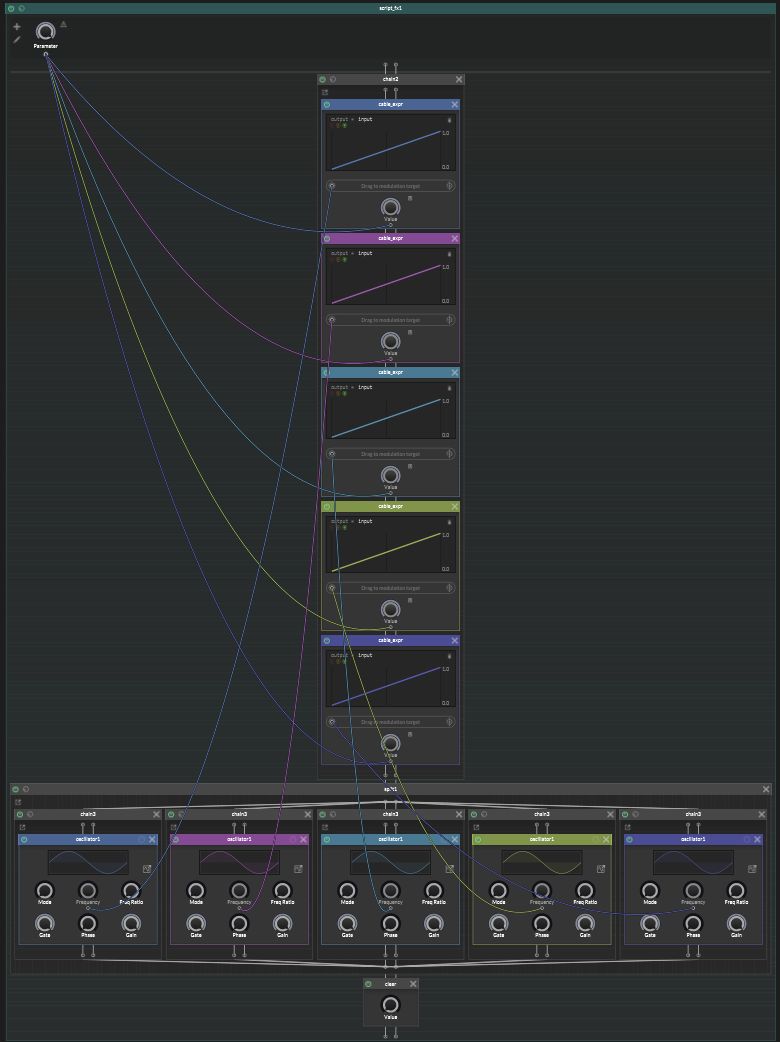Image resolution: width=780 pixels, height=1042 pixels.
Task: Click lock icon in teal cable_expr display
Action: 449,387
